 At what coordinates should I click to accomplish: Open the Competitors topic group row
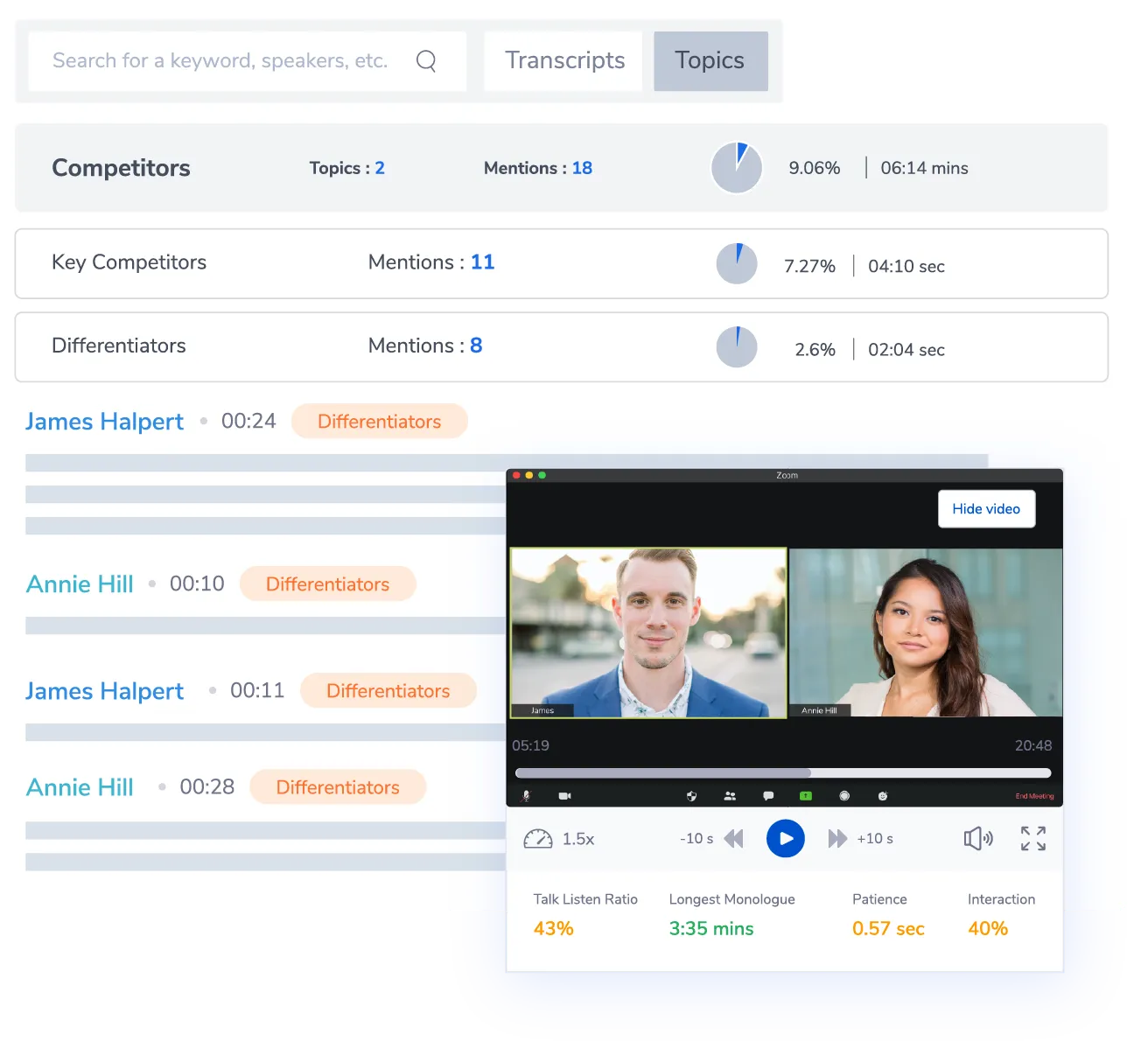pyautogui.click(x=562, y=168)
